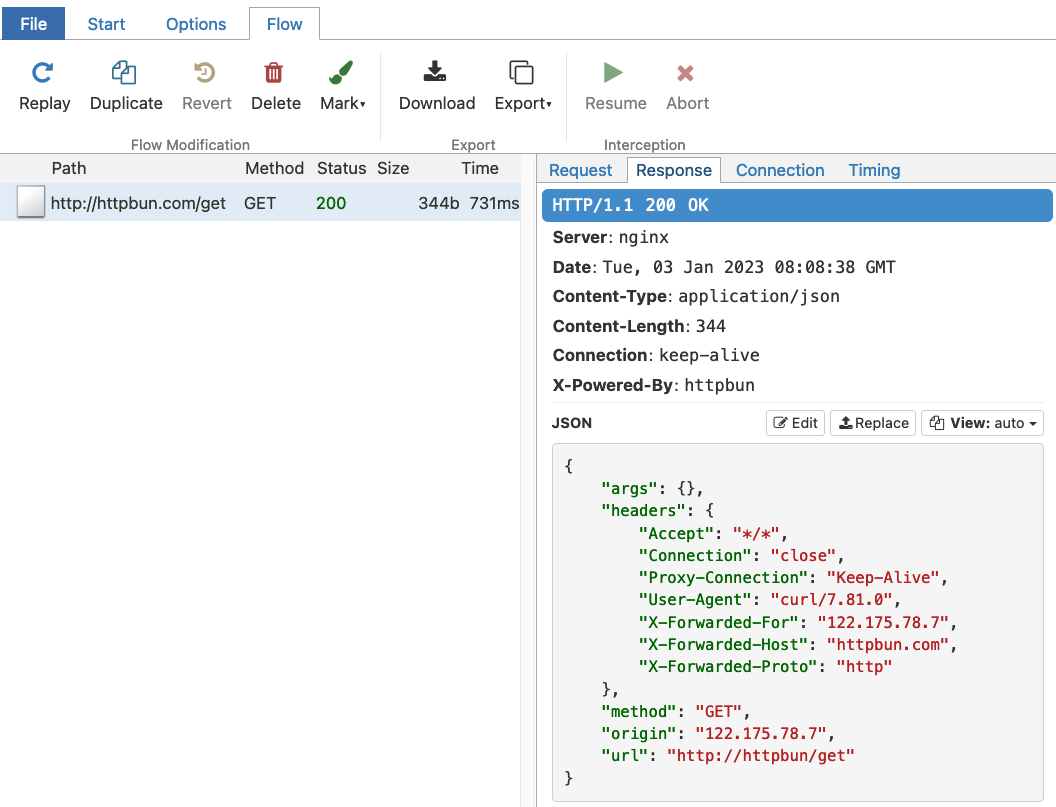The height and width of the screenshot is (807, 1056).
Task: Click the flow row's blank file icon
Action: 31,201
